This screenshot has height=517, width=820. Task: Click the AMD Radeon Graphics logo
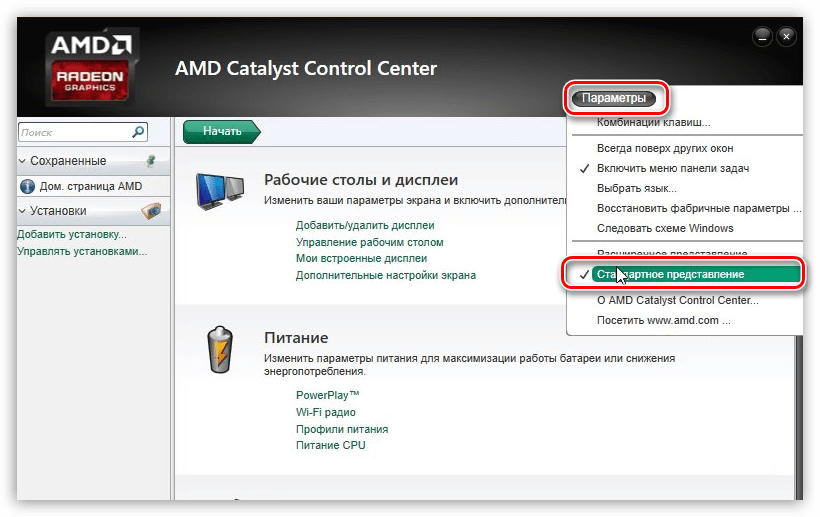(91, 66)
